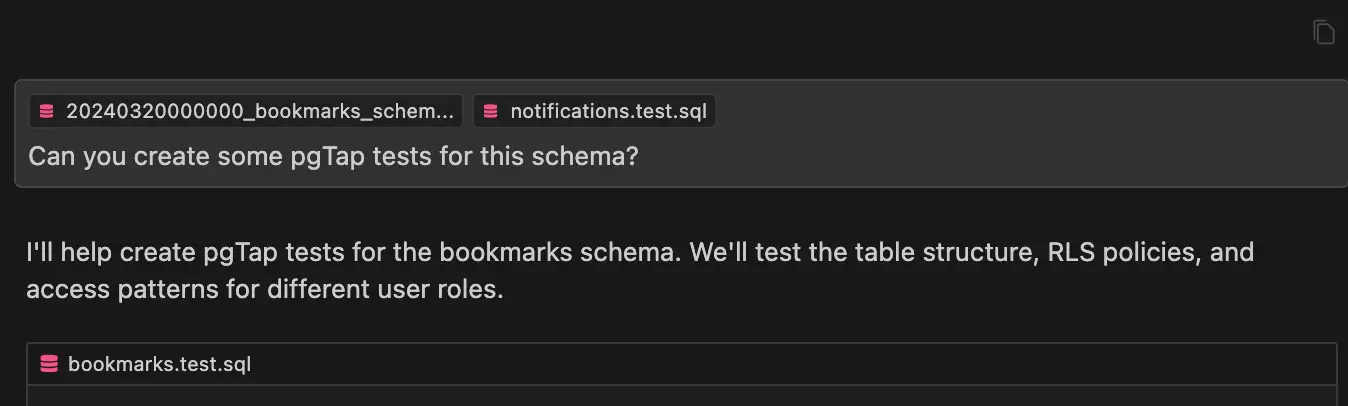
Task: Click code block header bar right of filename
Action: (x=800, y=364)
